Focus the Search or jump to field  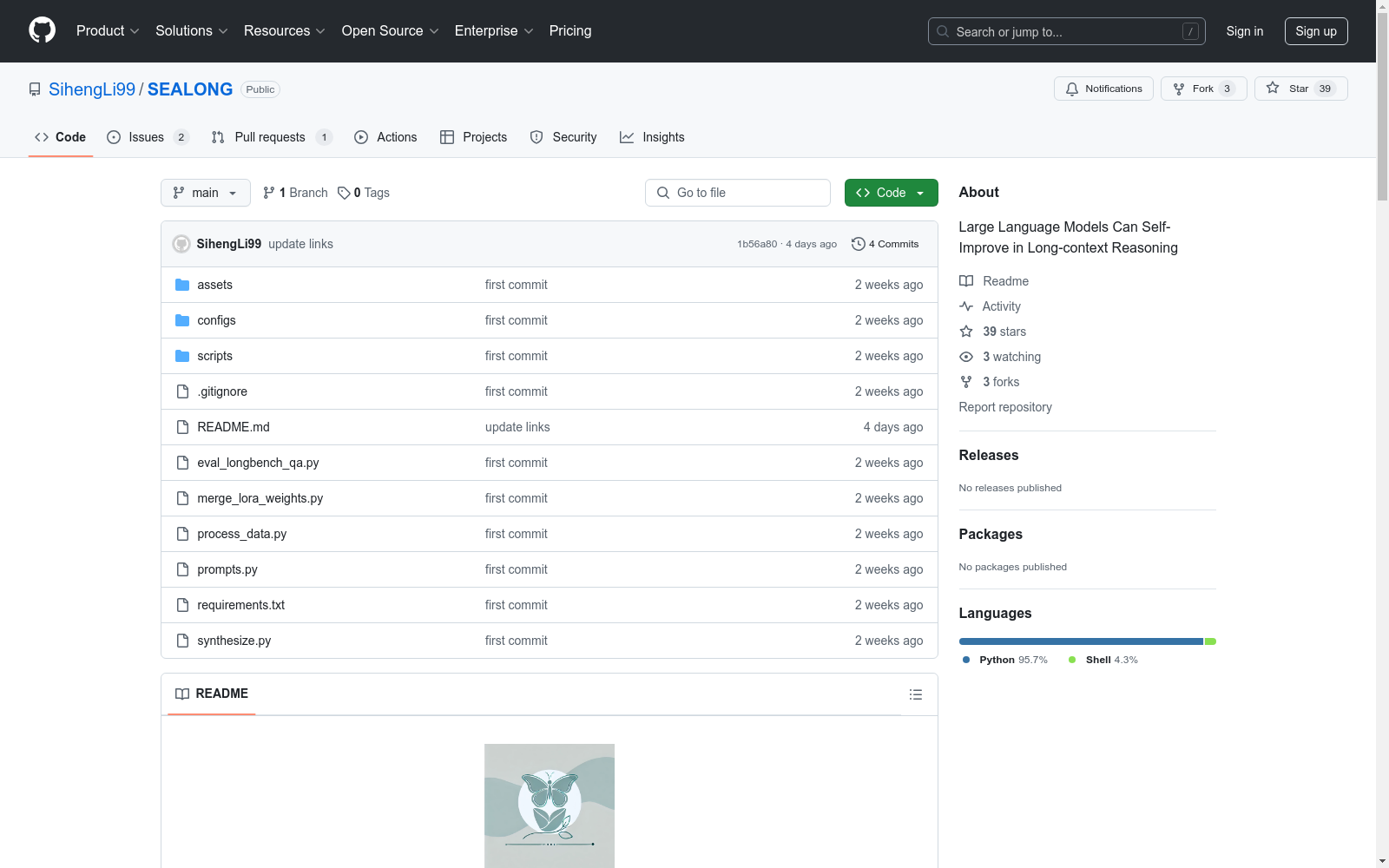point(1067,31)
